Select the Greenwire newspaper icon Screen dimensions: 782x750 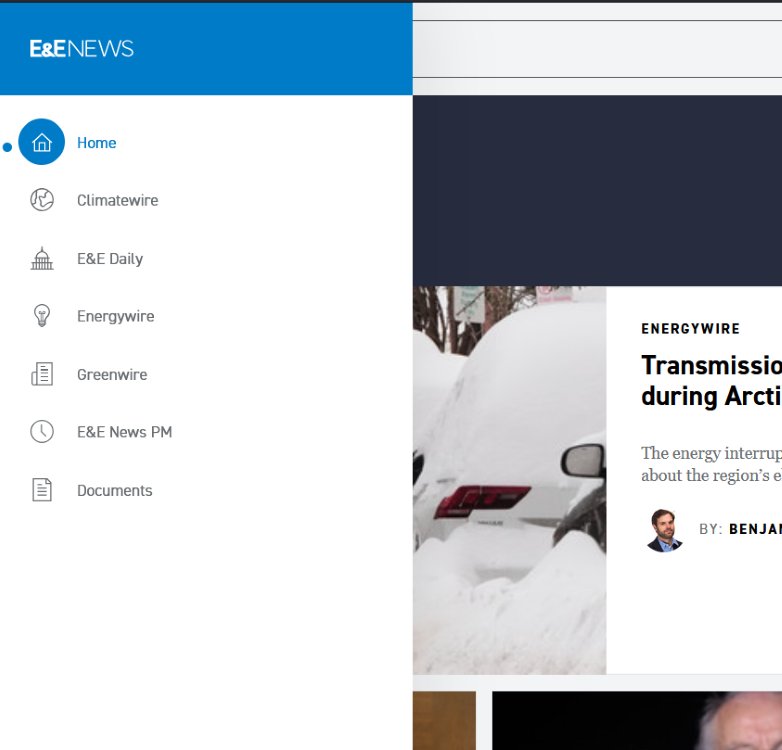pos(42,374)
